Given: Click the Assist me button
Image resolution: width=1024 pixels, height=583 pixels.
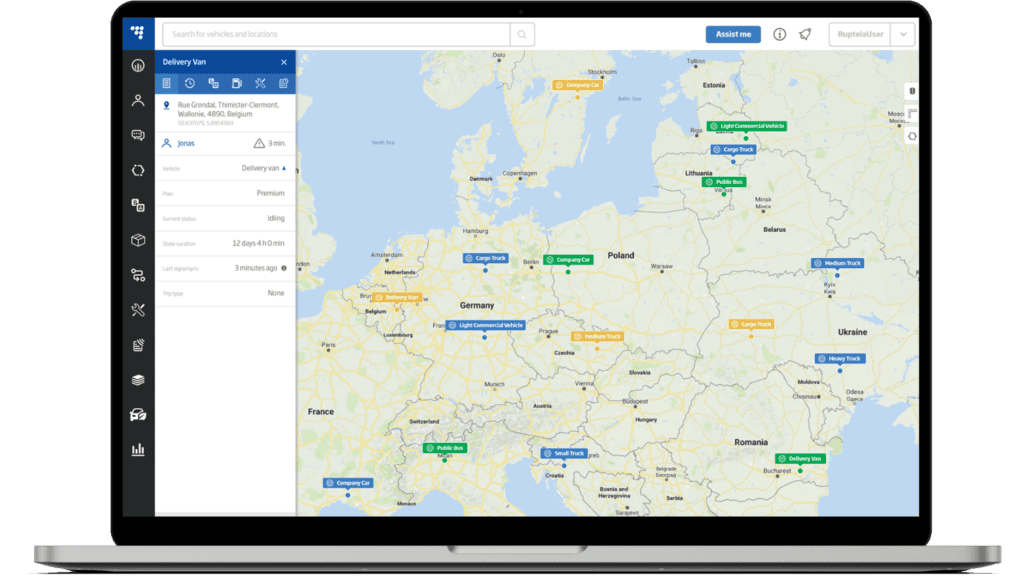Looking at the screenshot, I should (733, 34).
